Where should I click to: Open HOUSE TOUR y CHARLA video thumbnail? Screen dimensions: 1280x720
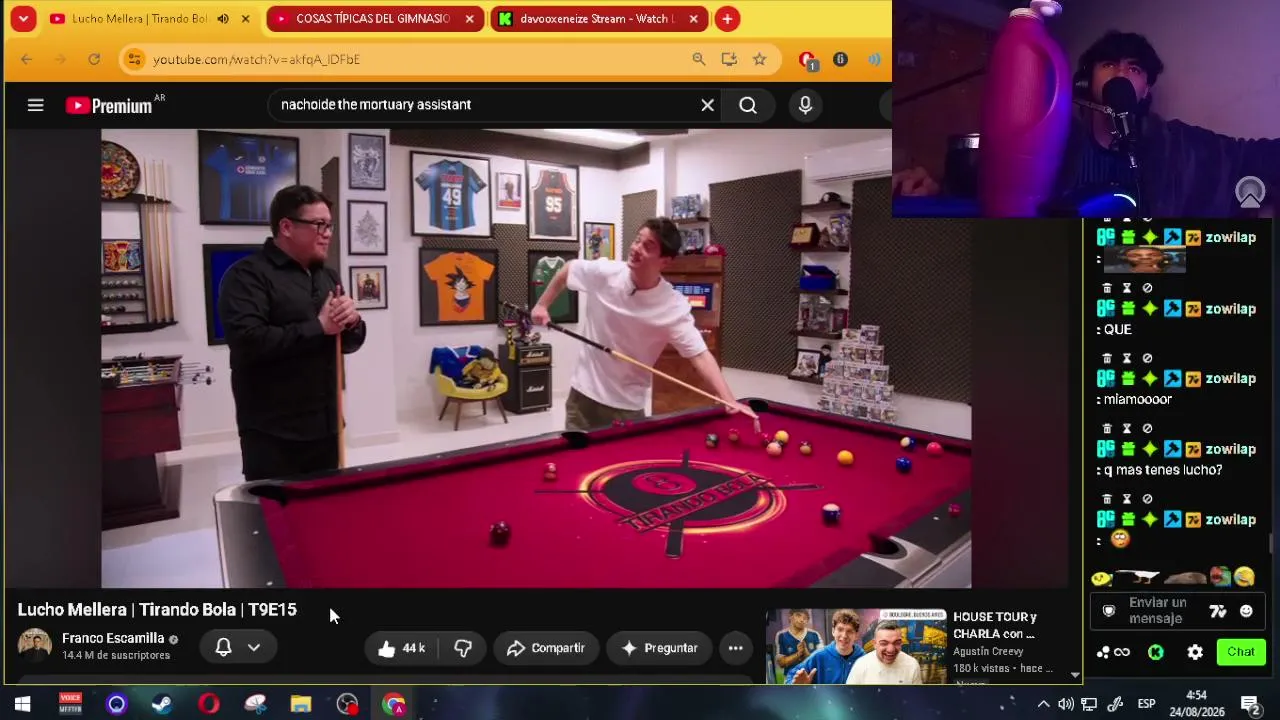[856, 646]
